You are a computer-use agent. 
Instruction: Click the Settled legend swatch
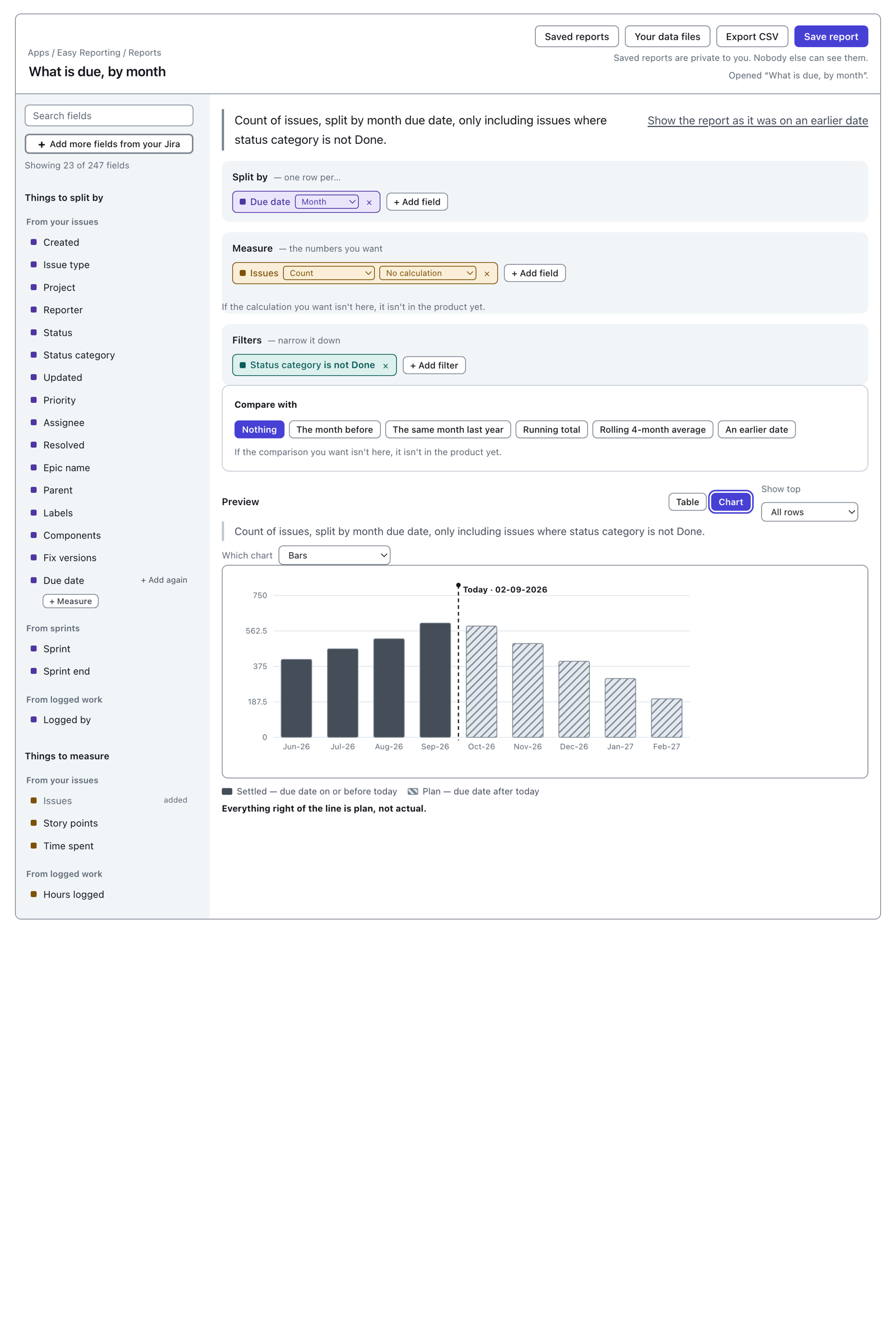(227, 791)
